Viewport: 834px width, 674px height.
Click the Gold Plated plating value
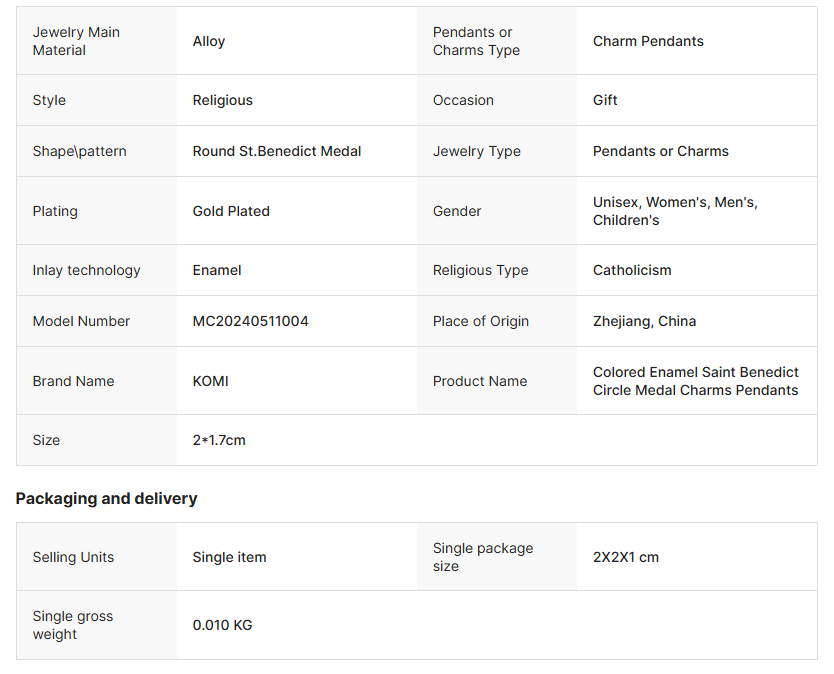pos(231,211)
